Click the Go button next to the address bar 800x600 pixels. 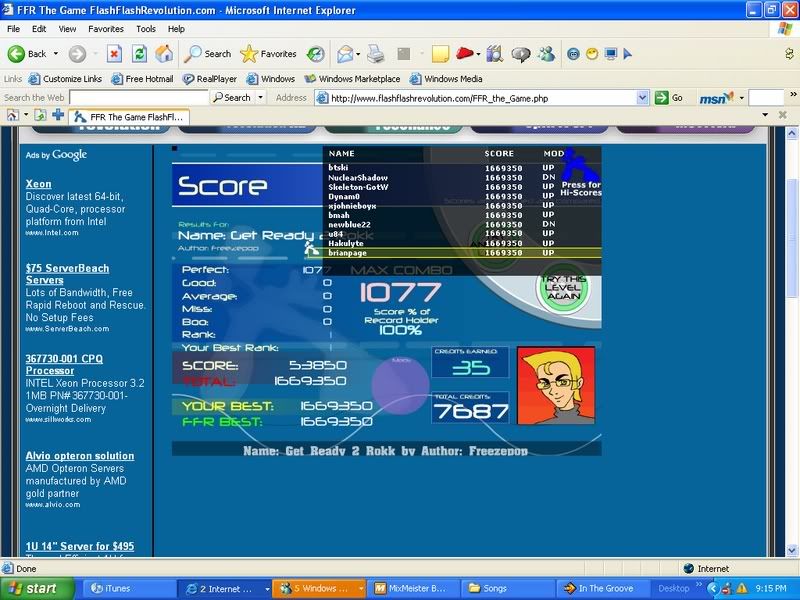pos(670,98)
